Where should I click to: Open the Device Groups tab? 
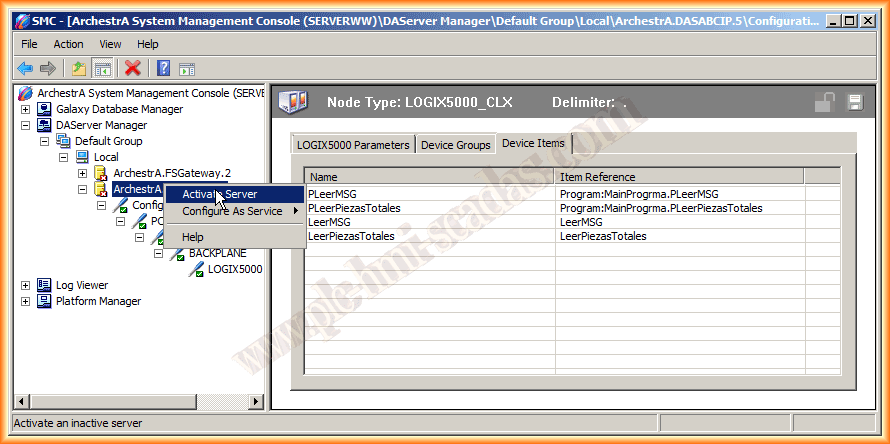[x=455, y=145]
